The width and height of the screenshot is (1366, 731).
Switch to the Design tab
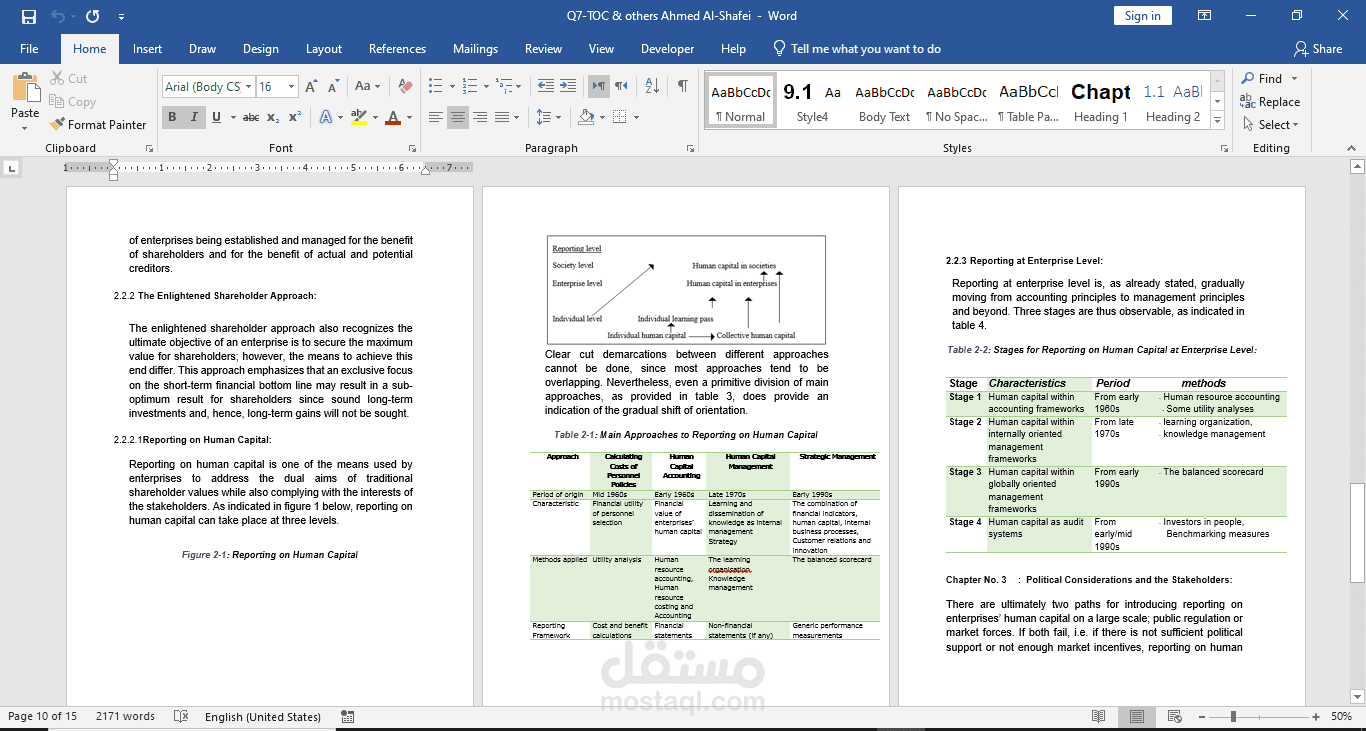pyautogui.click(x=260, y=48)
